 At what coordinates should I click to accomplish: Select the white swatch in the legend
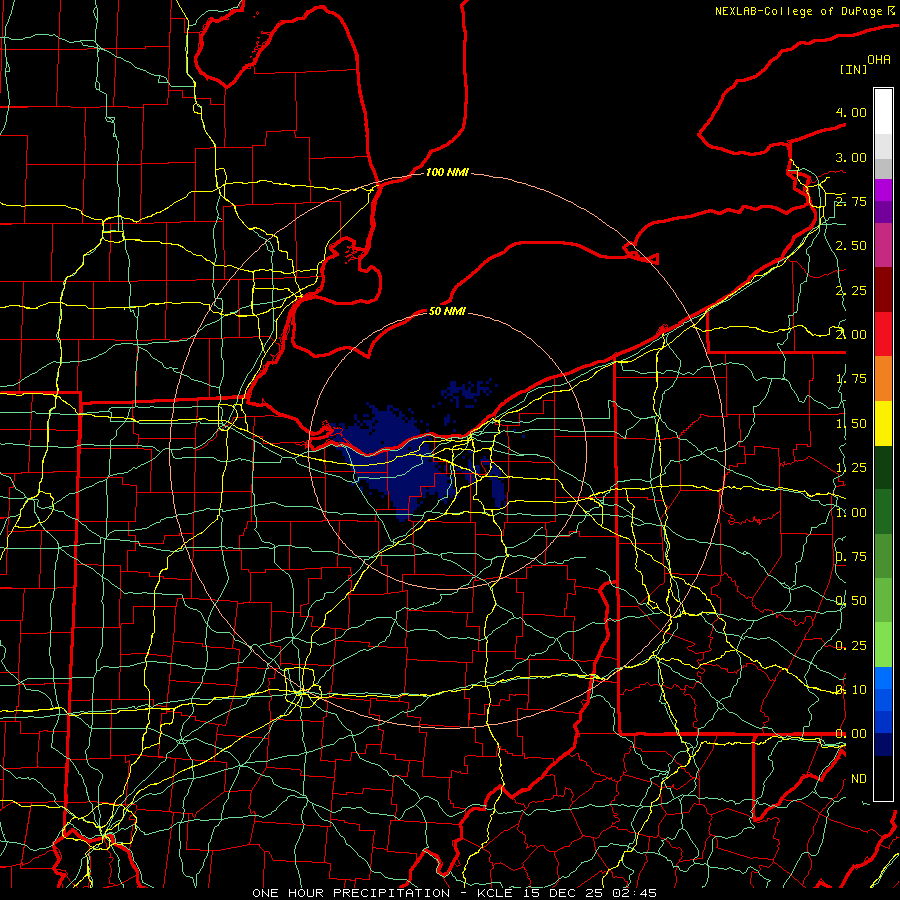[x=883, y=111]
